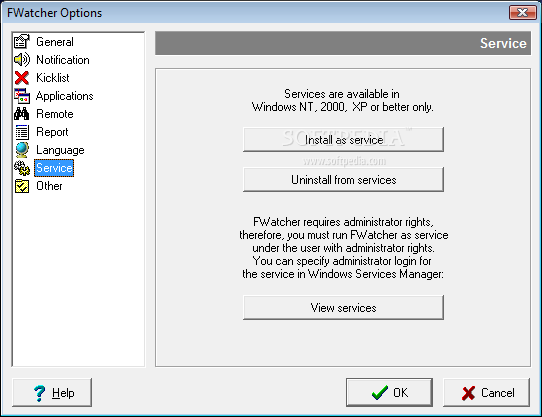Click the General notepad icon

21,42
